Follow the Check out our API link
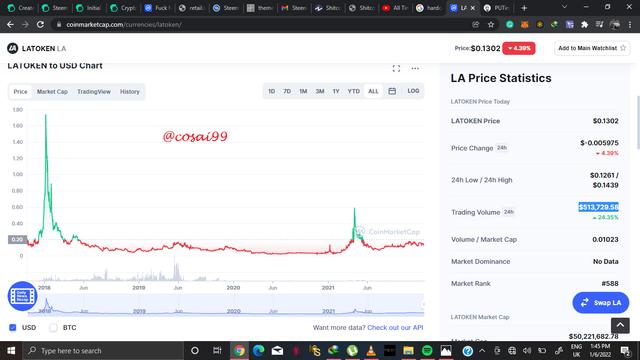Viewport: 640px width, 360px height. 395,327
